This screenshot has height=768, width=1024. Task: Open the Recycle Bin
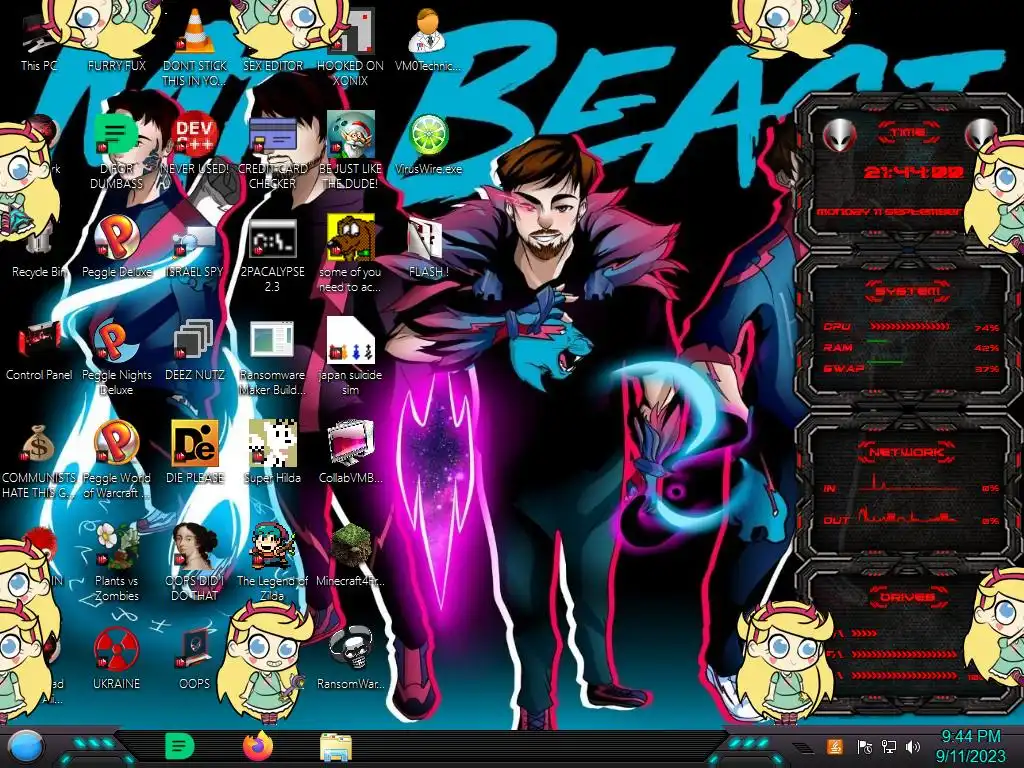pyautogui.click(x=39, y=248)
